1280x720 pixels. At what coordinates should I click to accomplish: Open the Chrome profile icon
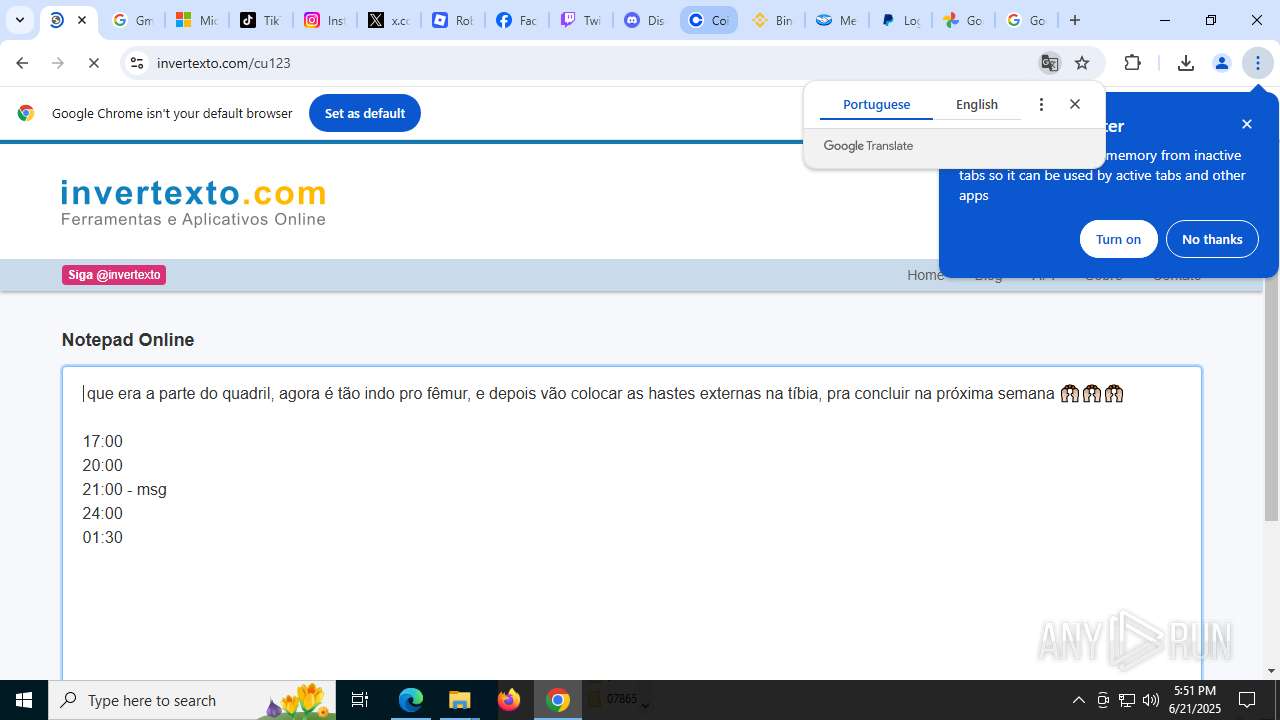pyautogui.click(x=1221, y=63)
